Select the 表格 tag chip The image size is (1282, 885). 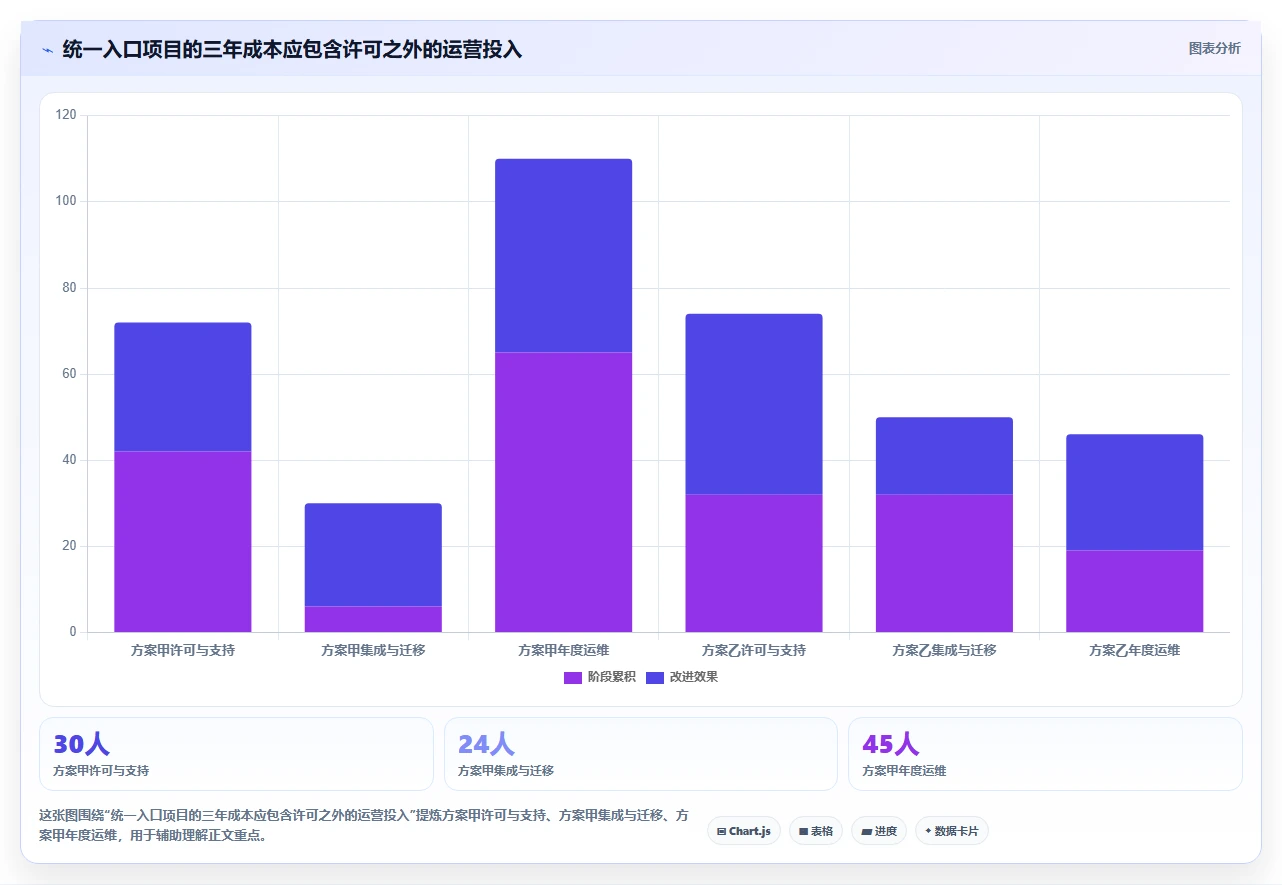click(x=816, y=831)
